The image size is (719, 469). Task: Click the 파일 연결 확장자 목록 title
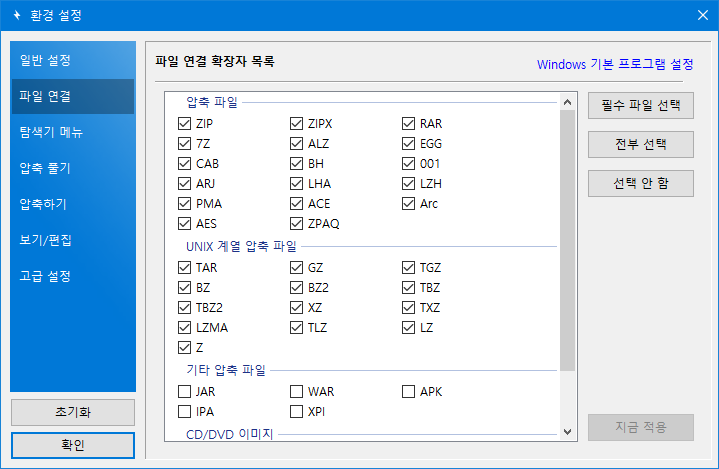coord(215,61)
